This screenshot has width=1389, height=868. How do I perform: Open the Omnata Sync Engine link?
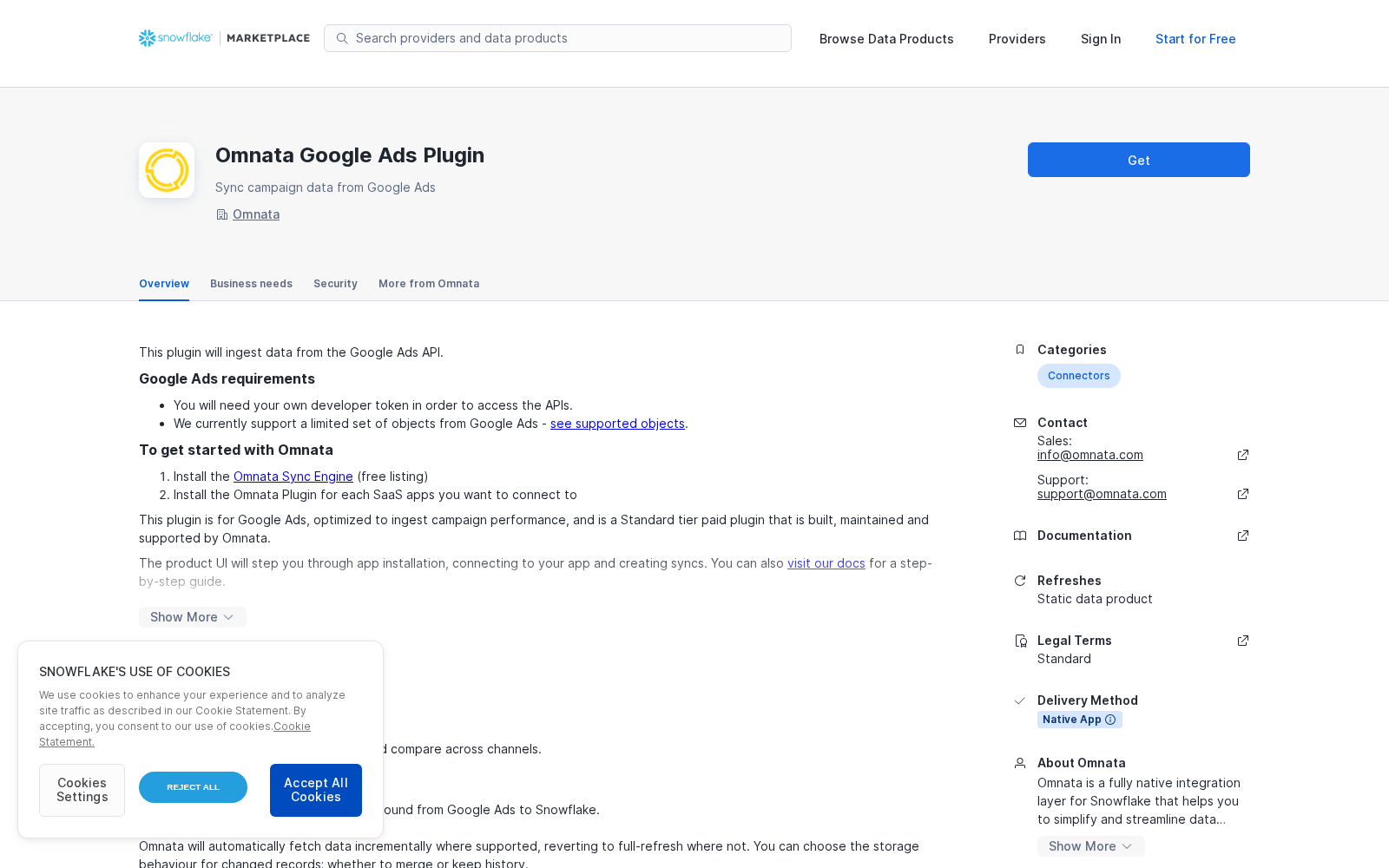point(293,477)
